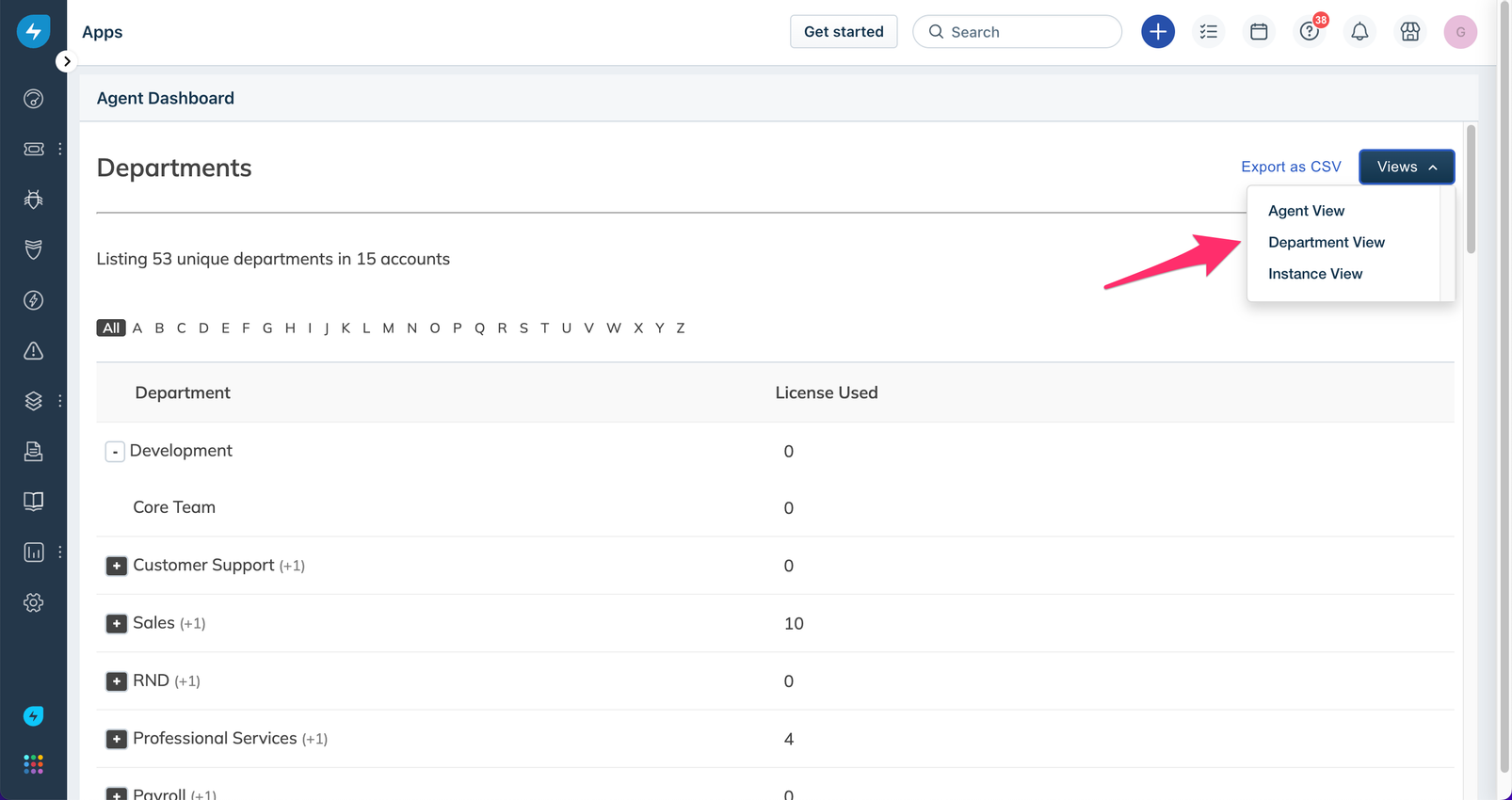
Task: Collapse the Development department row
Action: coord(115,452)
